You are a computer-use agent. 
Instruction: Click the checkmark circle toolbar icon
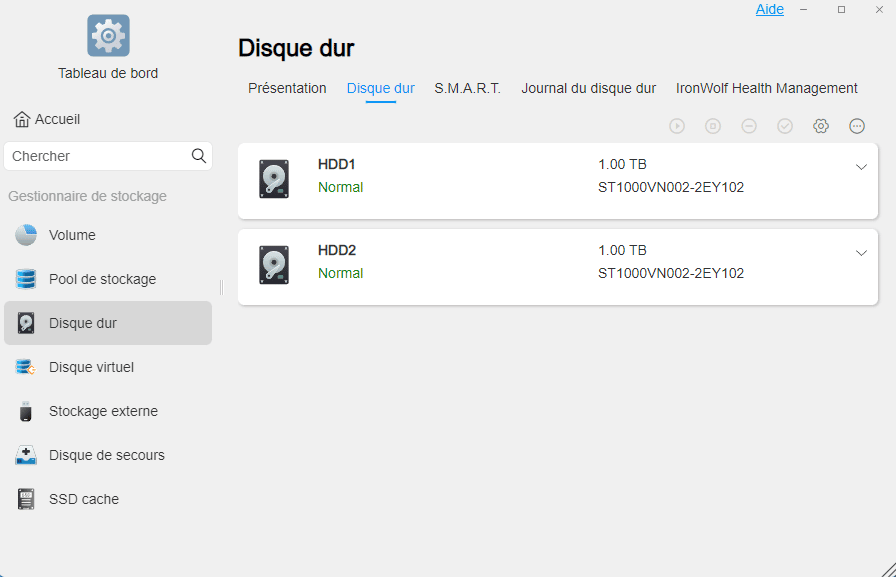[785, 126]
